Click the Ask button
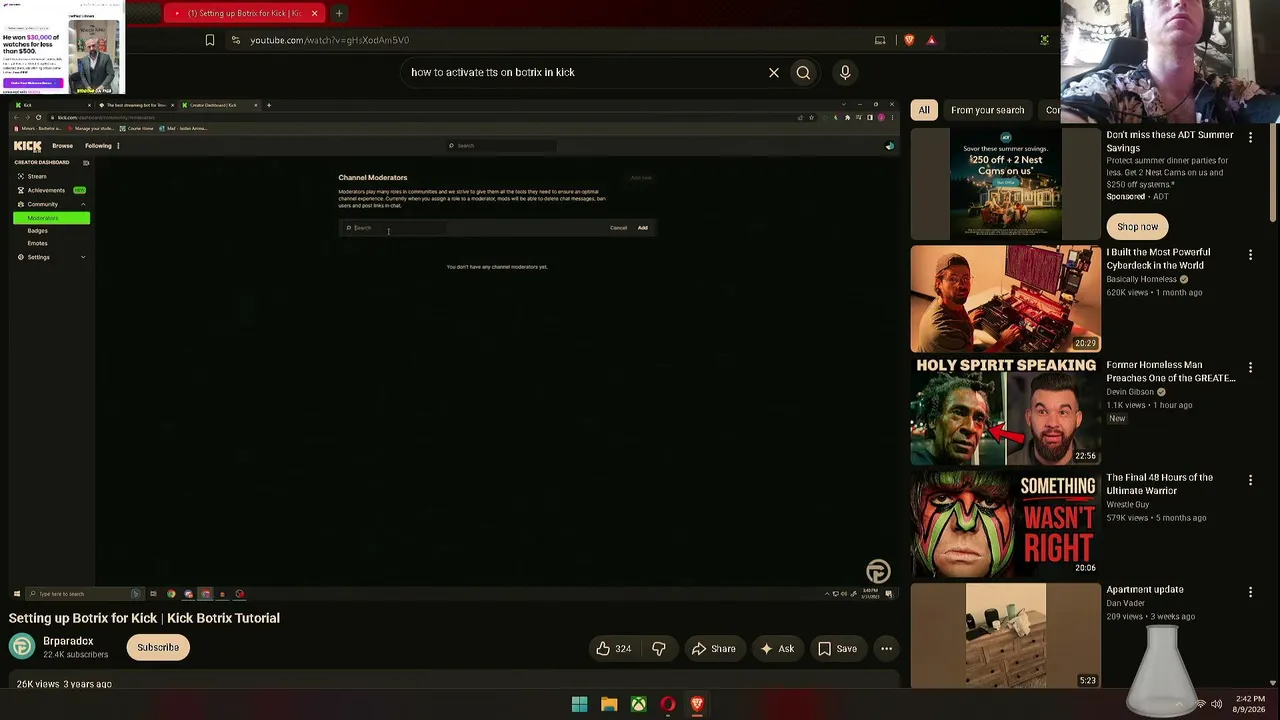1280x720 pixels. 777,649
